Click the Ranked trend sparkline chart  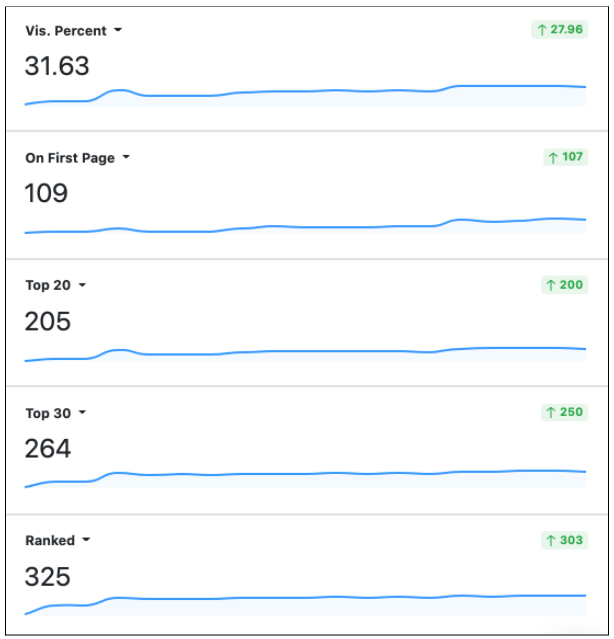[x=305, y=605]
